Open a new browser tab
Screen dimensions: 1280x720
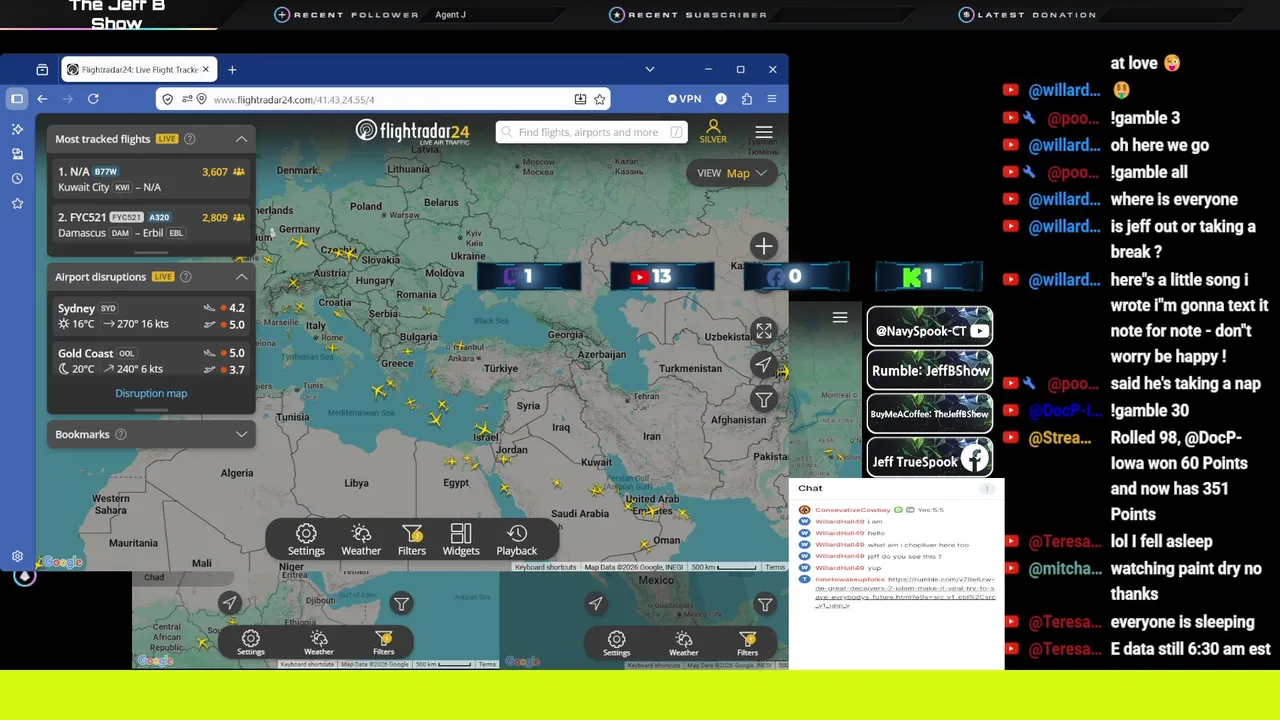(232, 70)
